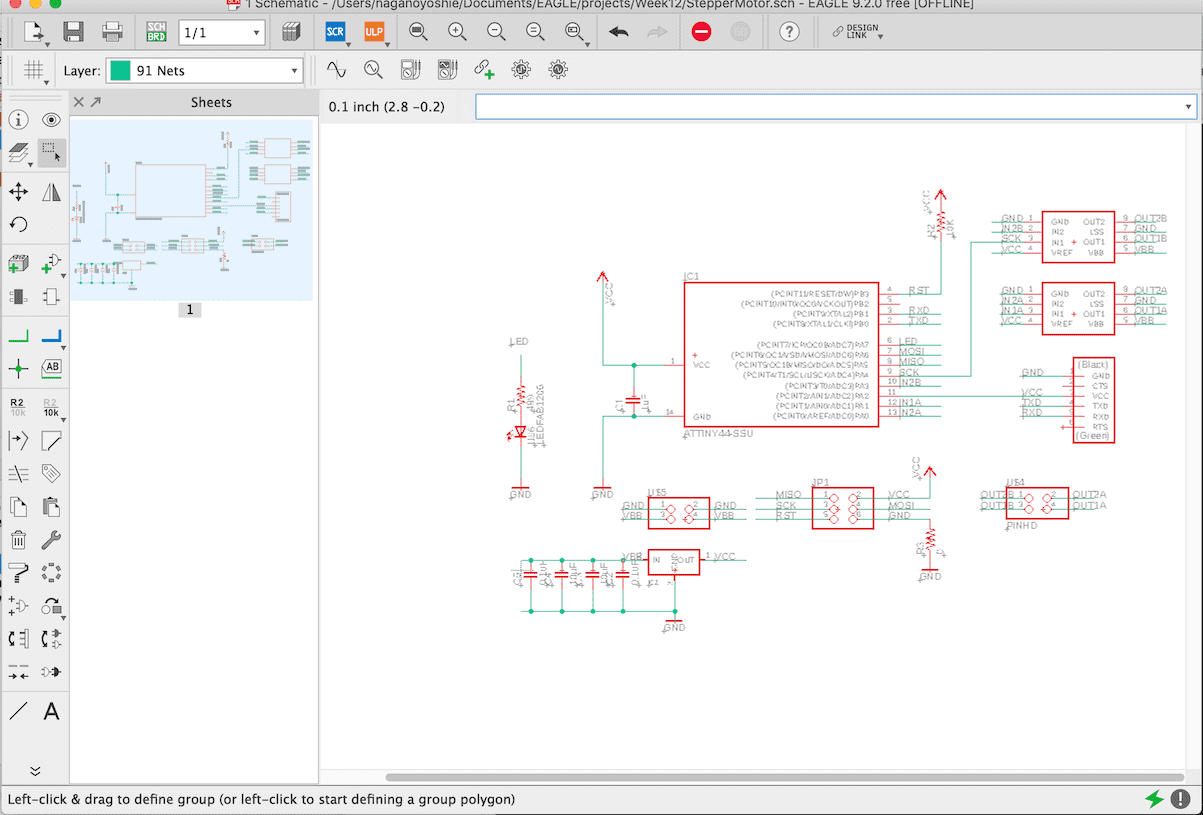Run a script via SCR icon
The width and height of the screenshot is (1203, 815).
click(x=336, y=32)
